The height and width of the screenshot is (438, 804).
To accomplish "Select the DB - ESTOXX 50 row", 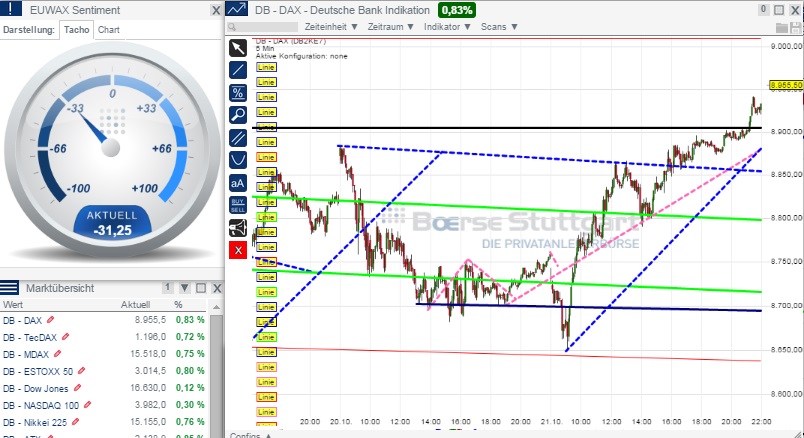I will [x=104, y=371].
